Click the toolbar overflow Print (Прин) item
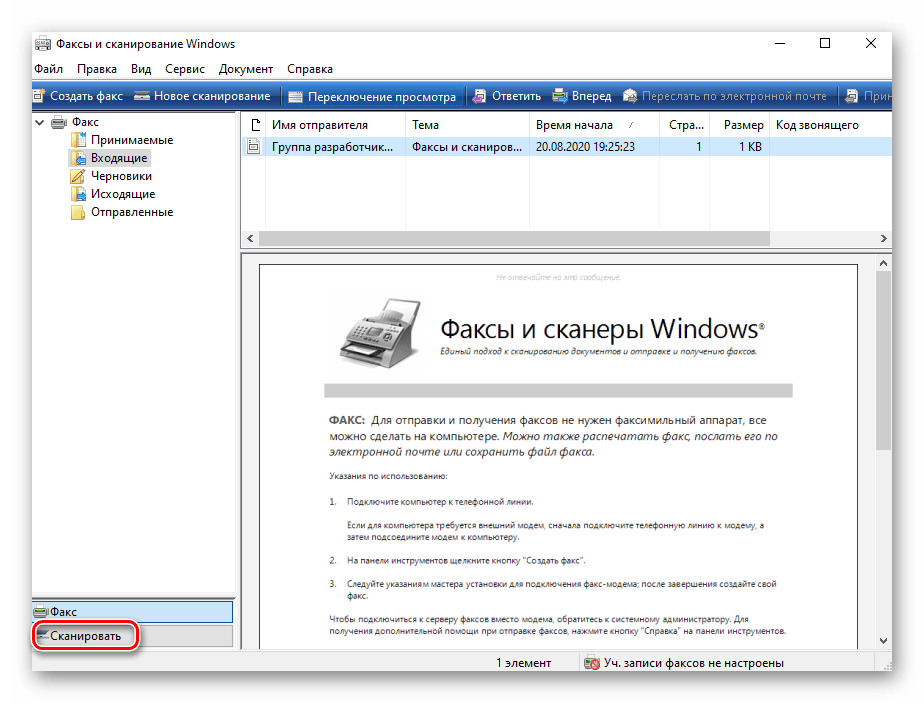This screenshot has height=703, width=924. pos(868,96)
